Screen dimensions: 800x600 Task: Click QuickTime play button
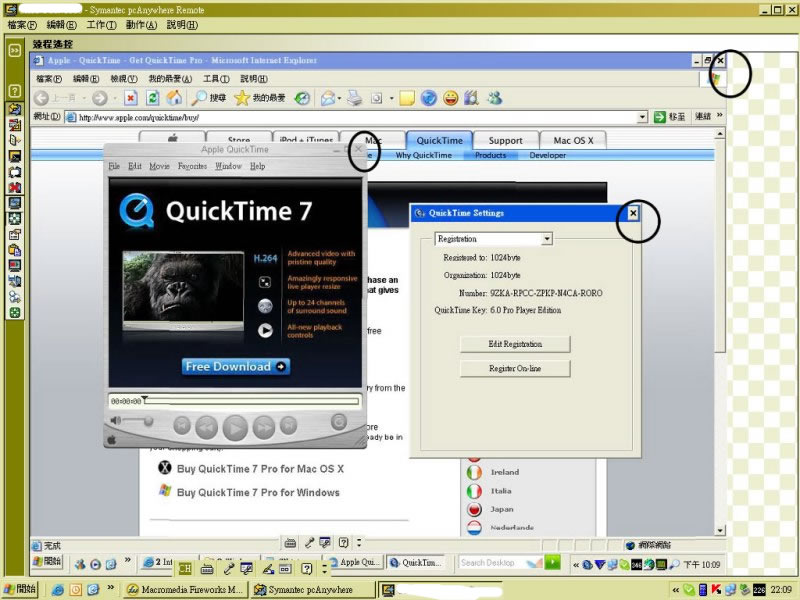coord(235,427)
